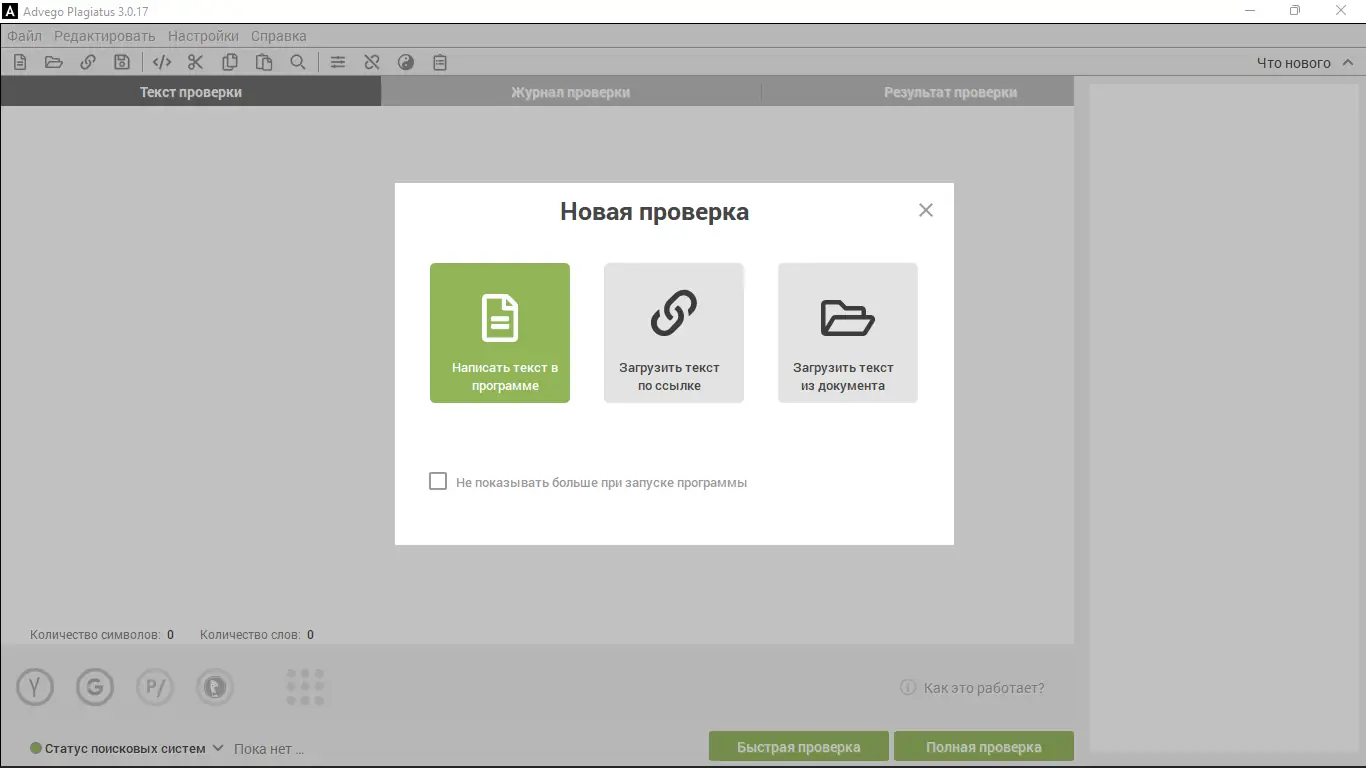Click the HTML code brackets toolbar icon
The width and height of the screenshot is (1366, 768).
point(162,62)
